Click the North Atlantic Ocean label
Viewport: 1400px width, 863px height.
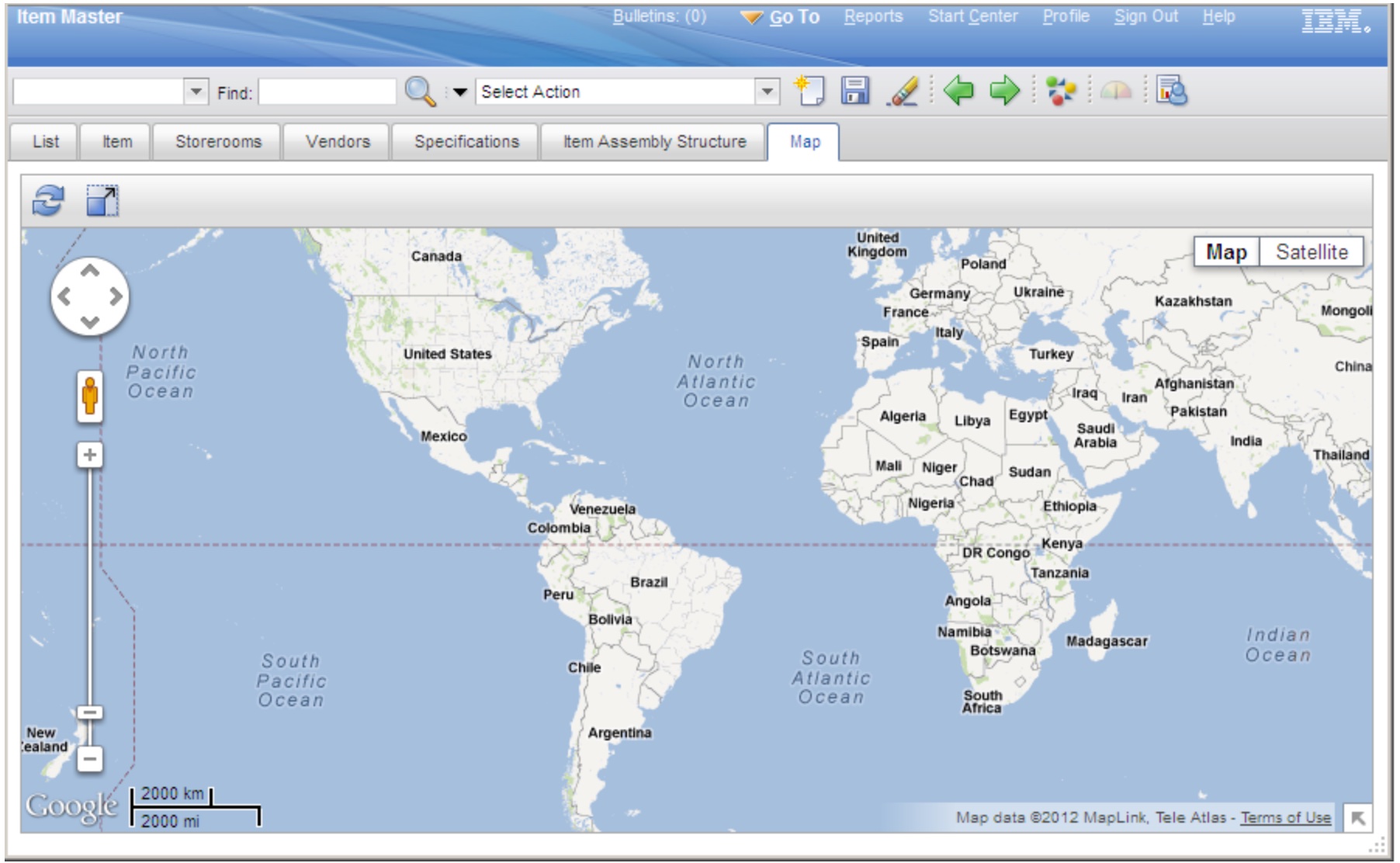716,381
